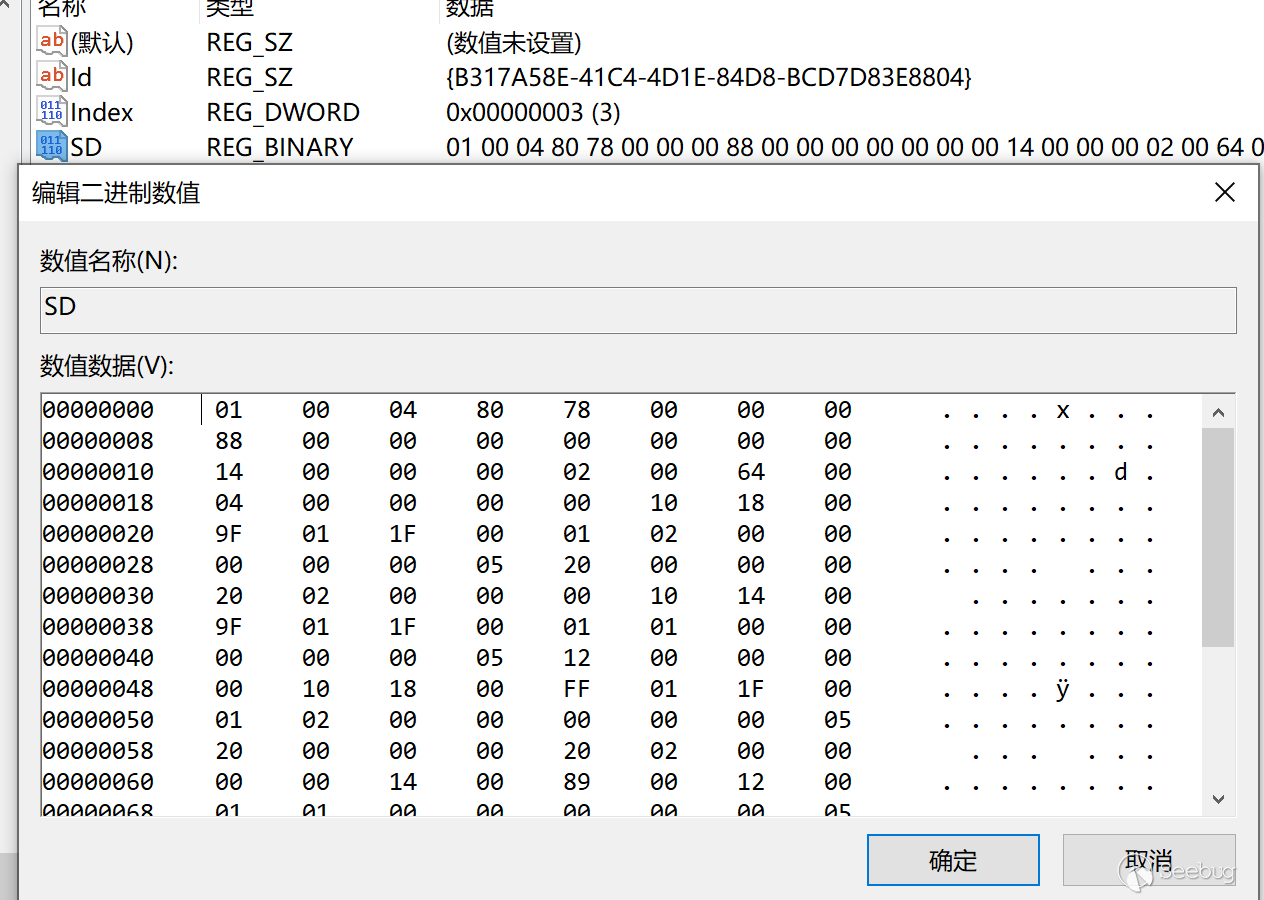This screenshot has width=1264, height=900.
Task: Click the ab string icon next to Id
Action: click(x=52, y=76)
